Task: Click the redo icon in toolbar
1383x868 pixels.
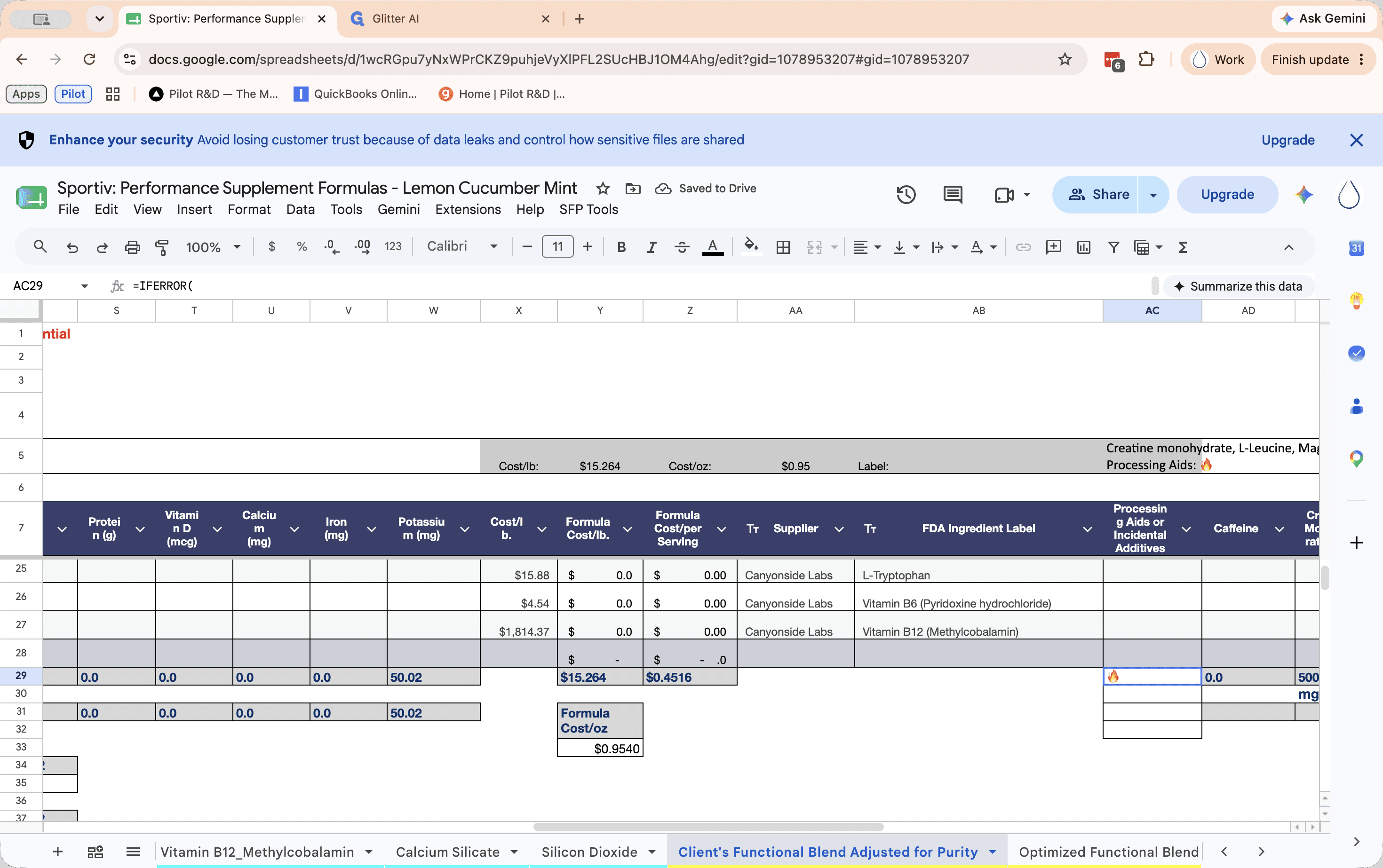Action: pos(102,247)
